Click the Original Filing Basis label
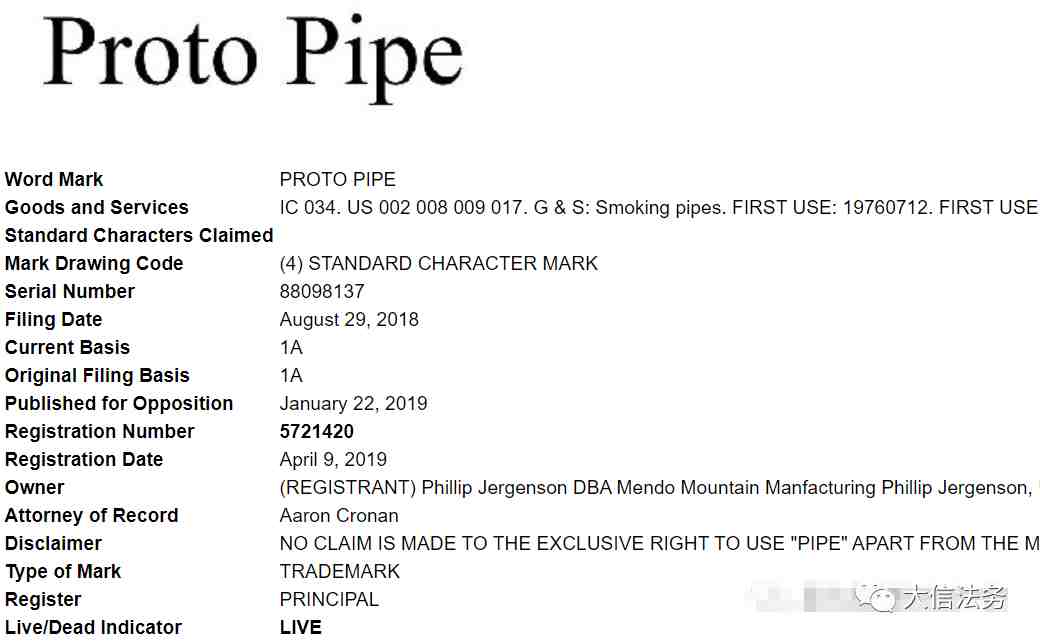 click(x=97, y=375)
